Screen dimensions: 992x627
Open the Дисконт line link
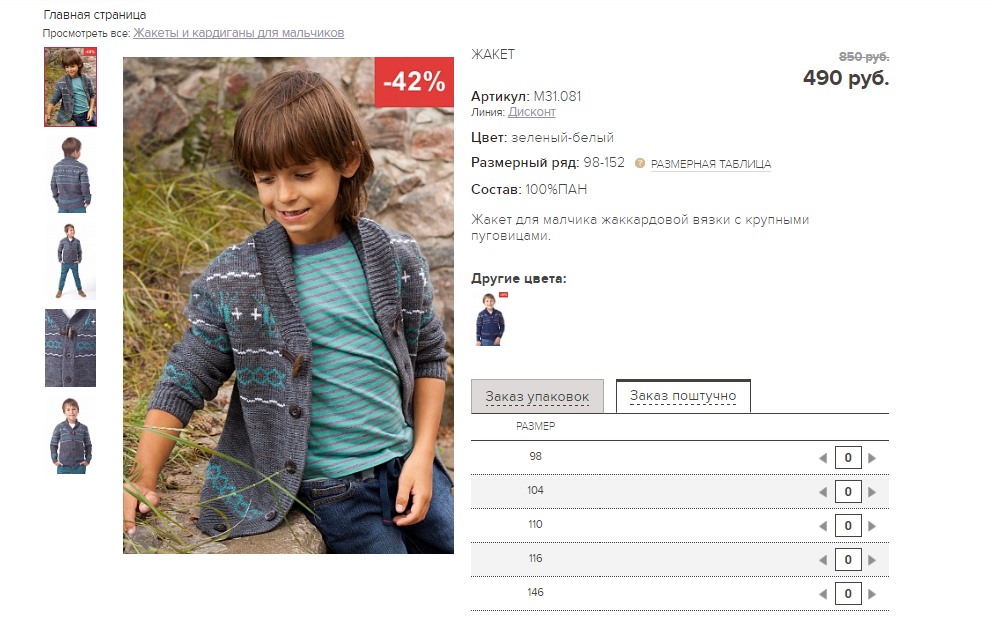[x=532, y=112]
